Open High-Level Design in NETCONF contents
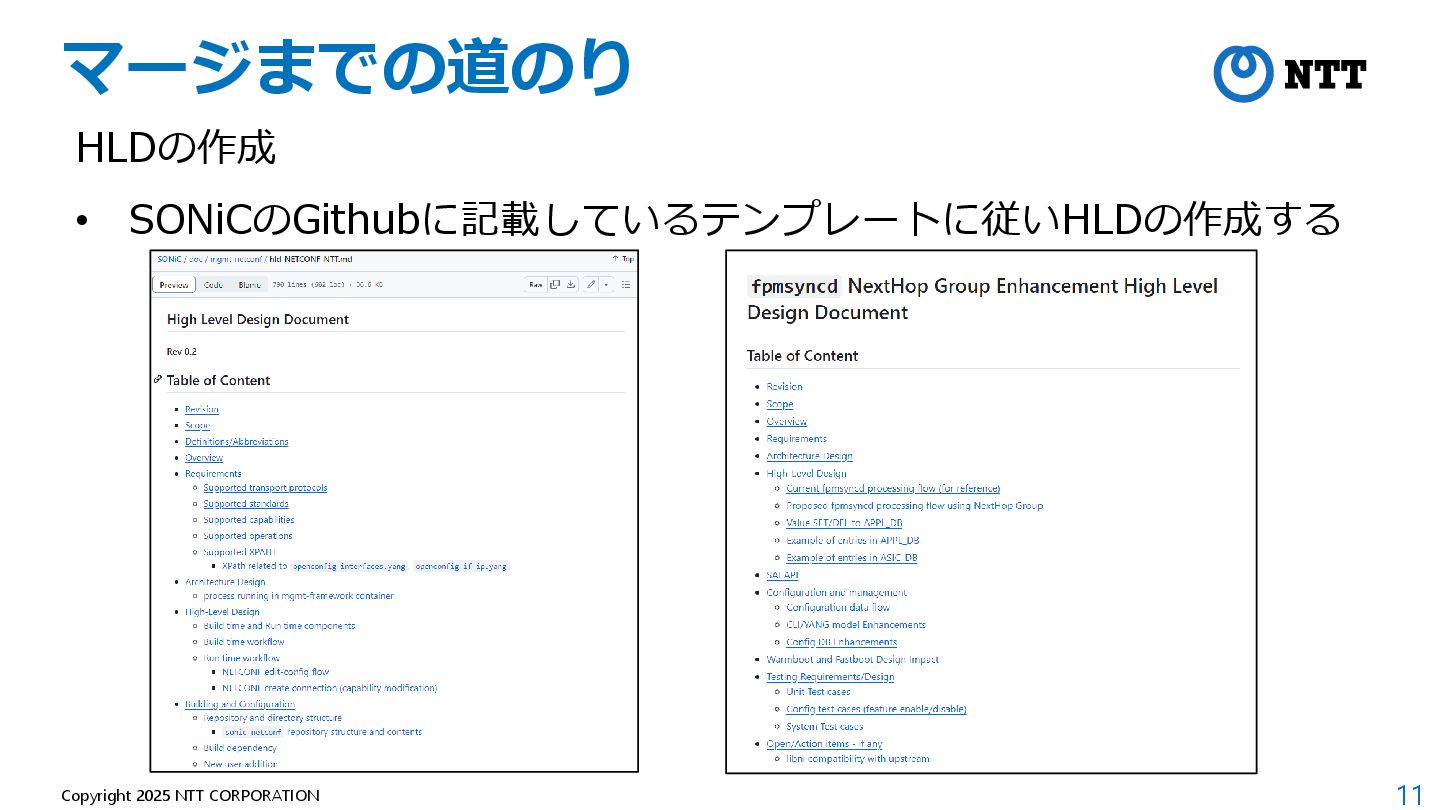The image size is (1440, 810). click(222, 612)
